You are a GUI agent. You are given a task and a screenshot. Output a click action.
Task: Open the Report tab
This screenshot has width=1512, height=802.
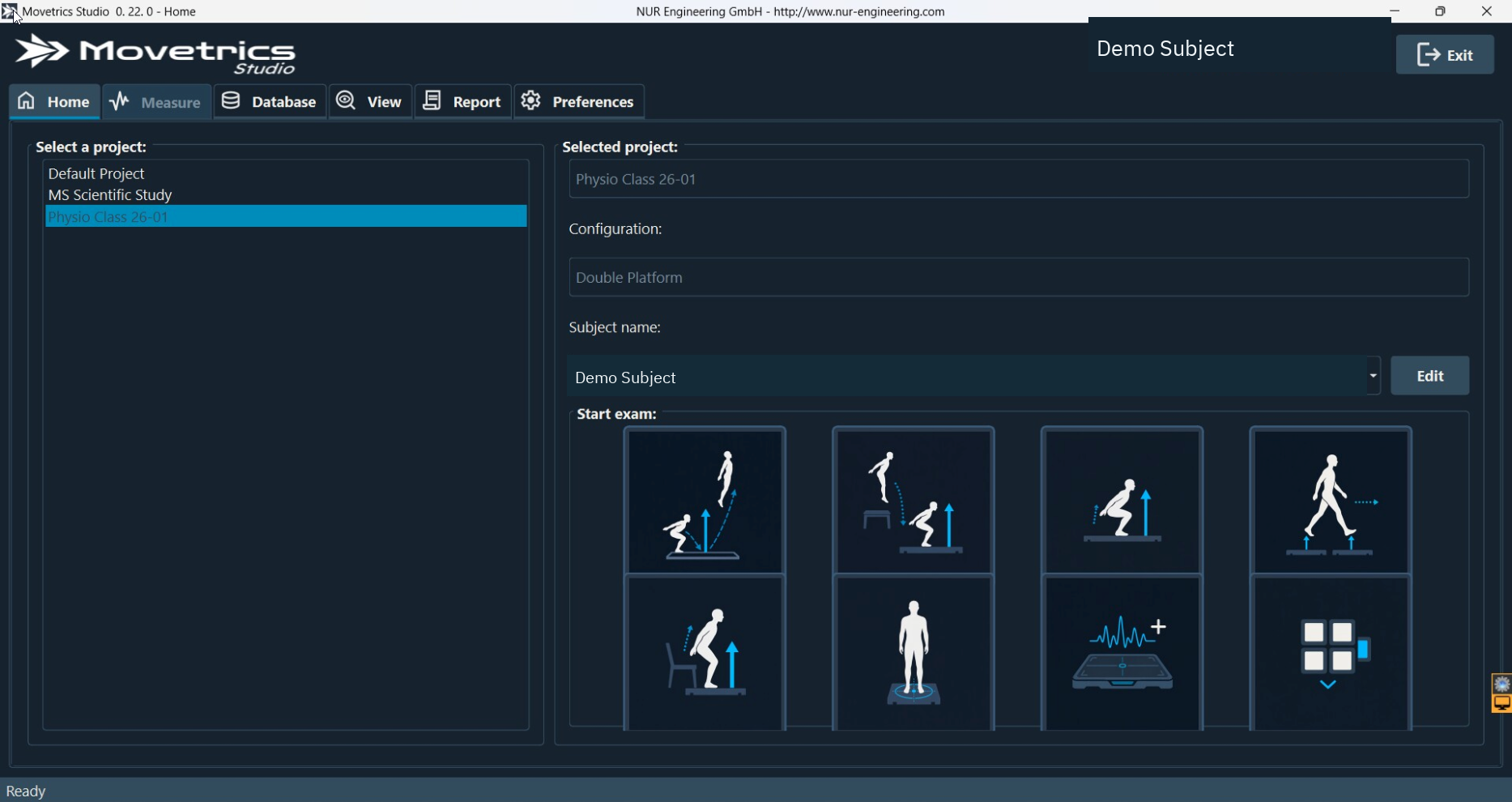coord(463,102)
